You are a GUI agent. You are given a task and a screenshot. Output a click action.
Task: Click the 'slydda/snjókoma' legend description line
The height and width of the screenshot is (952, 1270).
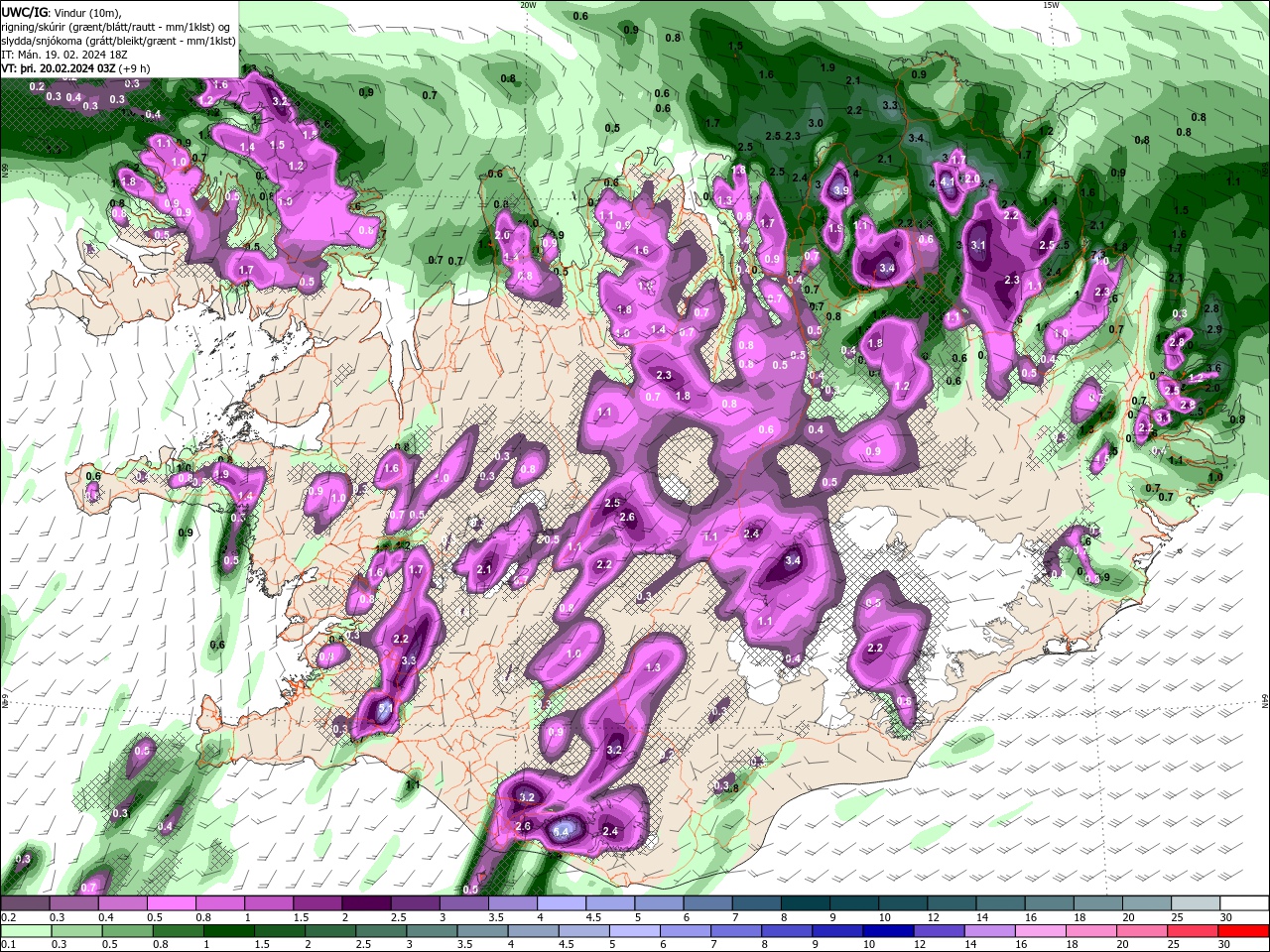coord(118,40)
